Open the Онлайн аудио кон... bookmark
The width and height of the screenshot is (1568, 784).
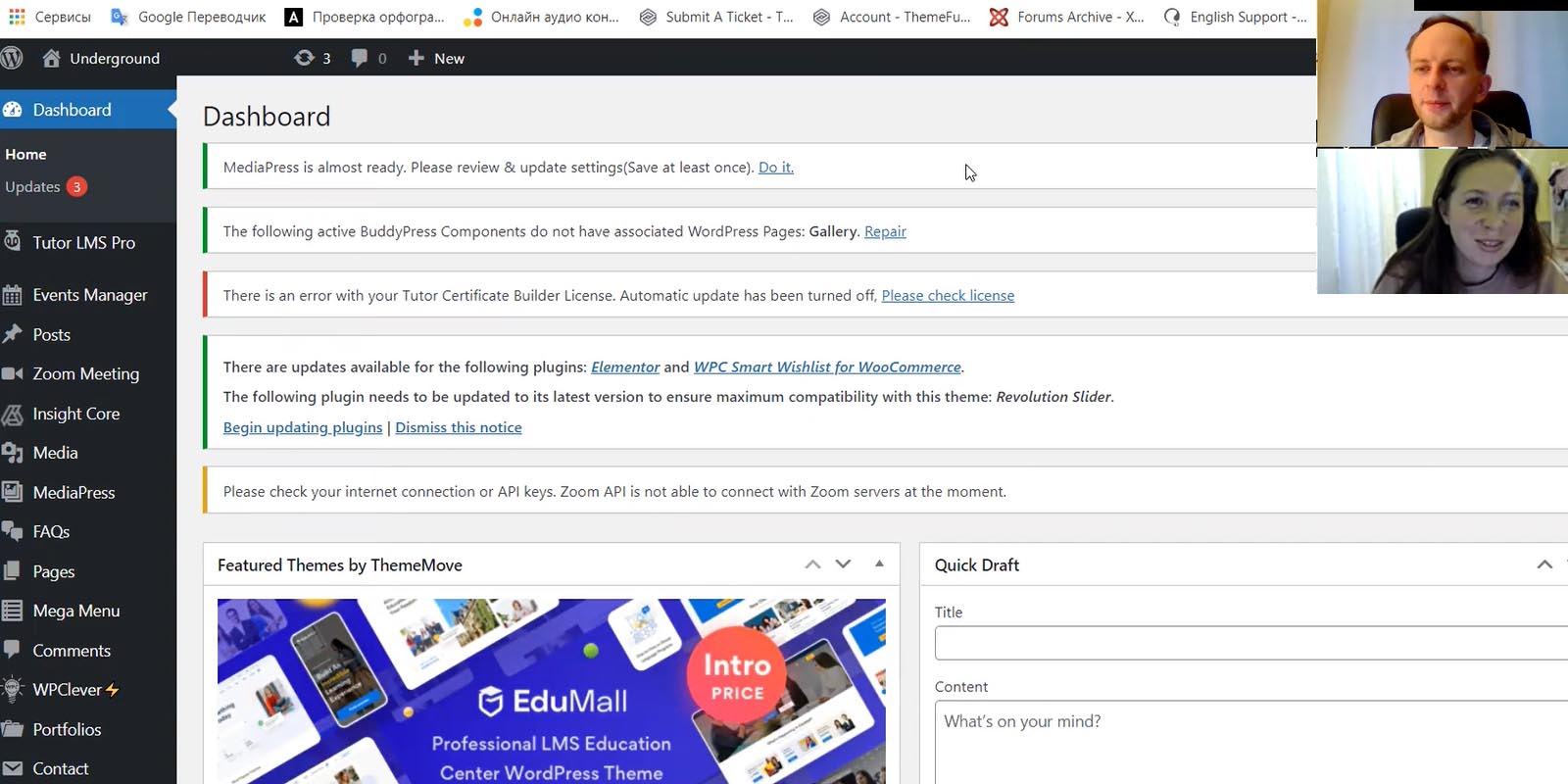pos(542,17)
